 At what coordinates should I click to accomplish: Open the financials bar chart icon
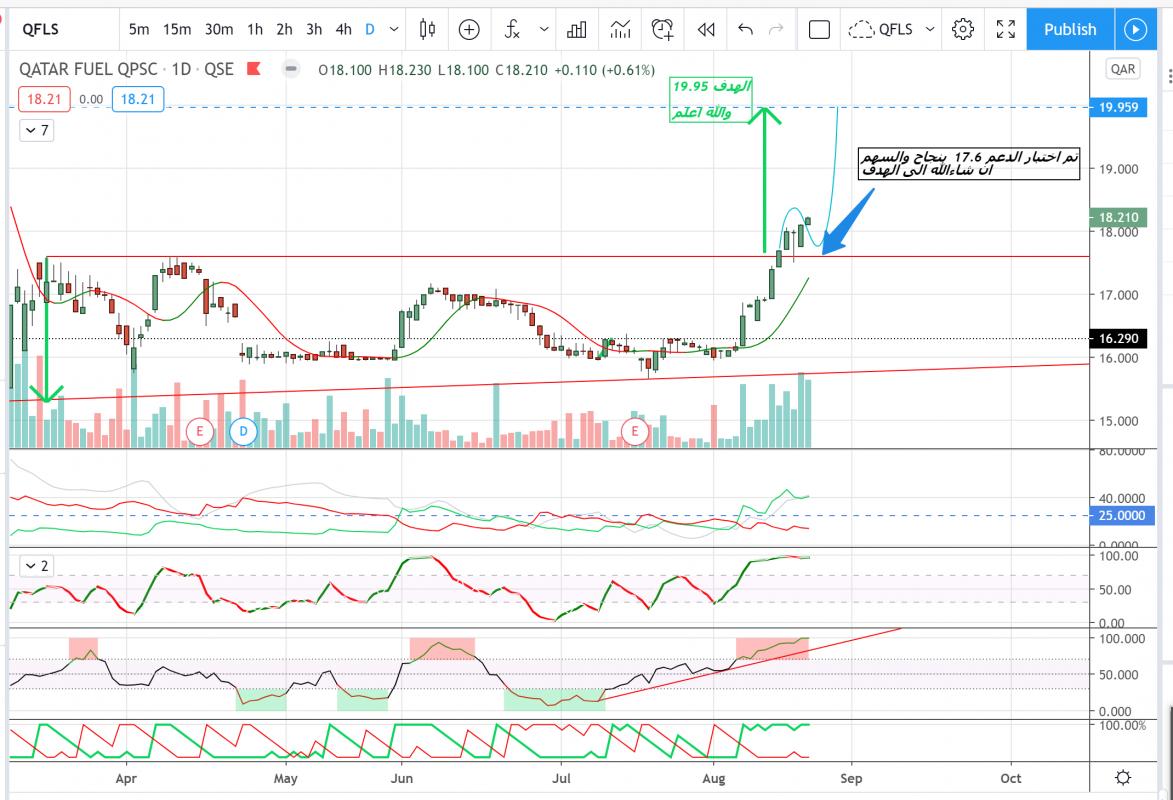[x=577, y=29]
